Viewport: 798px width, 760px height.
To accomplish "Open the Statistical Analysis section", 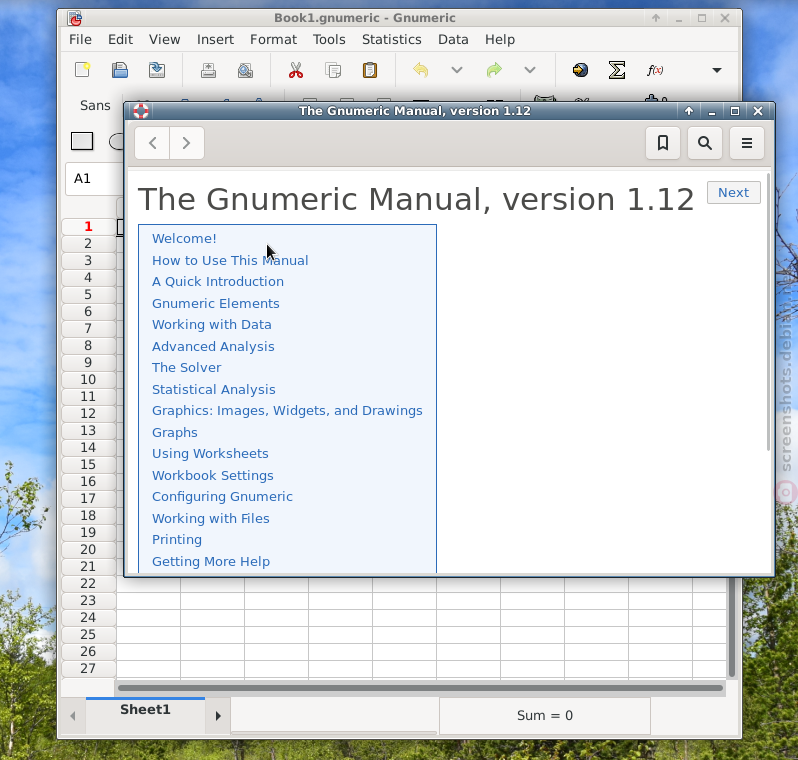I will (x=214, y=389).
